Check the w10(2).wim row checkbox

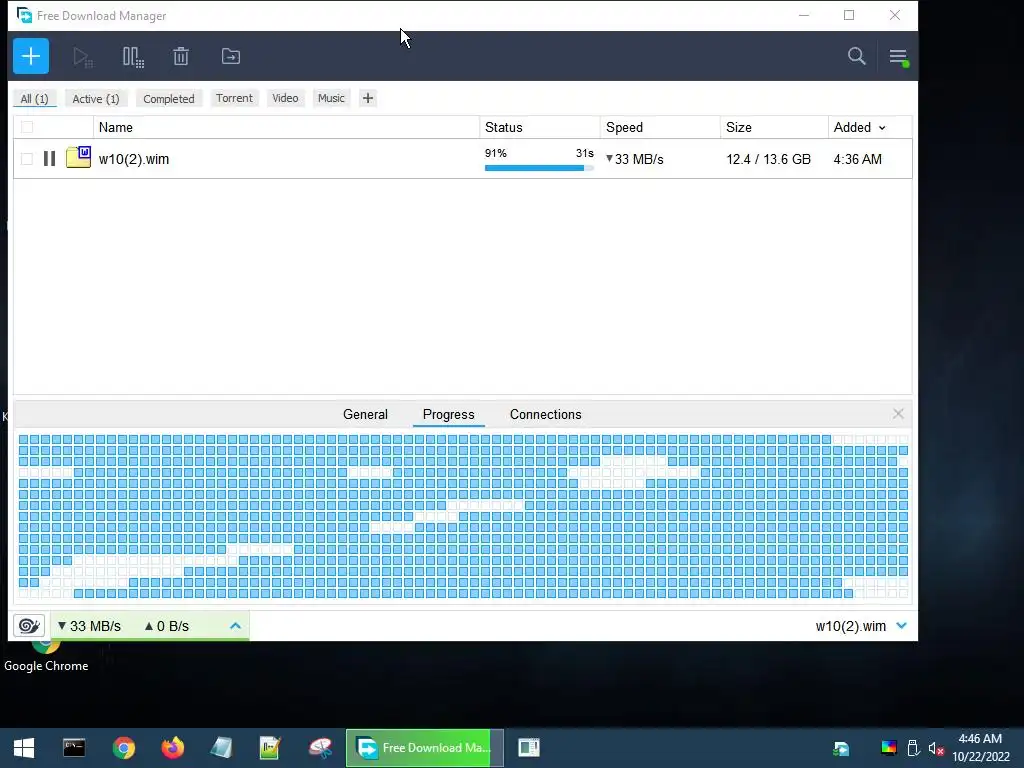tap(27, 159)
